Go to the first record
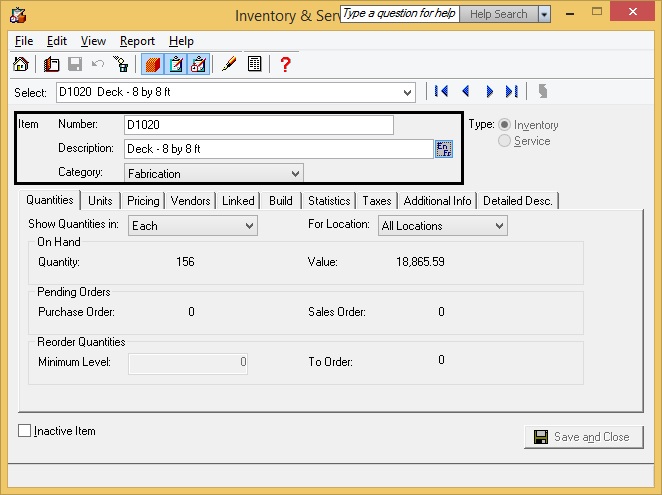Viewport: 662px width, 495px height. 441,91
